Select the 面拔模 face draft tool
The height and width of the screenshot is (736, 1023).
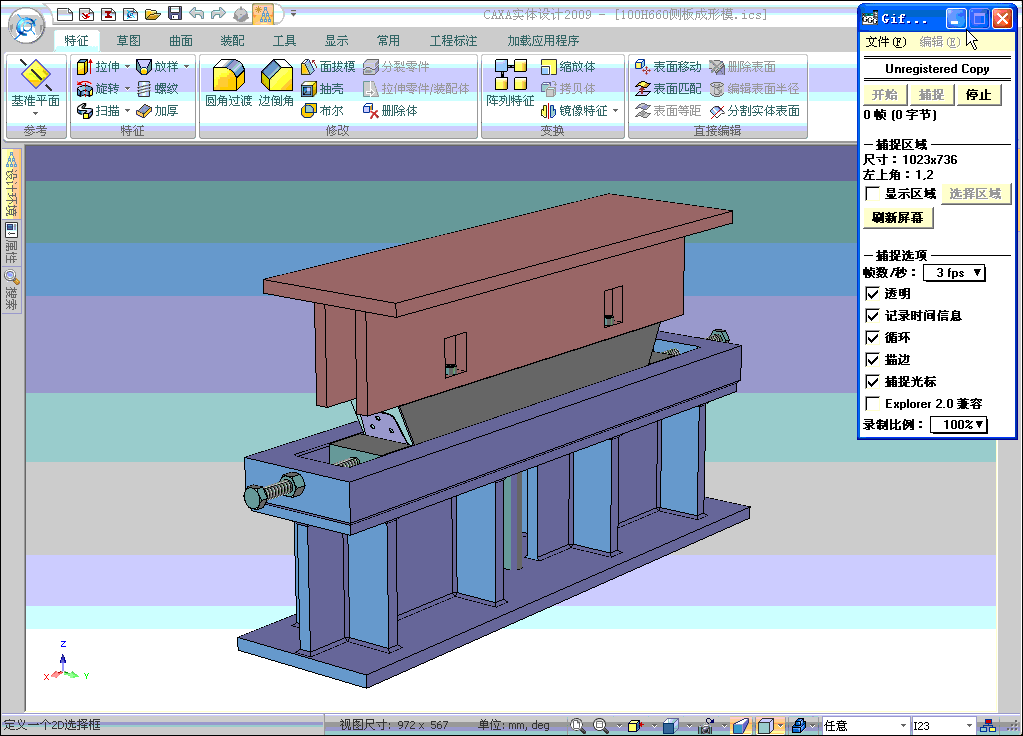[328, 67]
